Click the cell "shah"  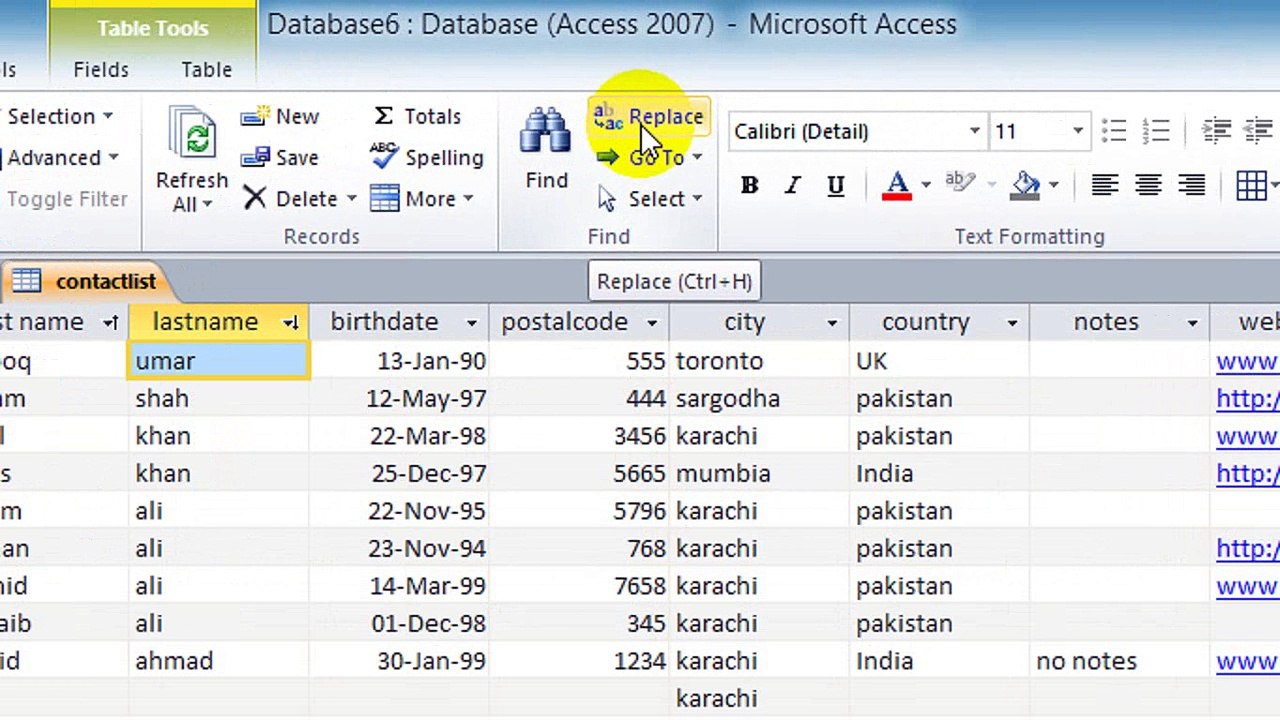click(219, 399)
